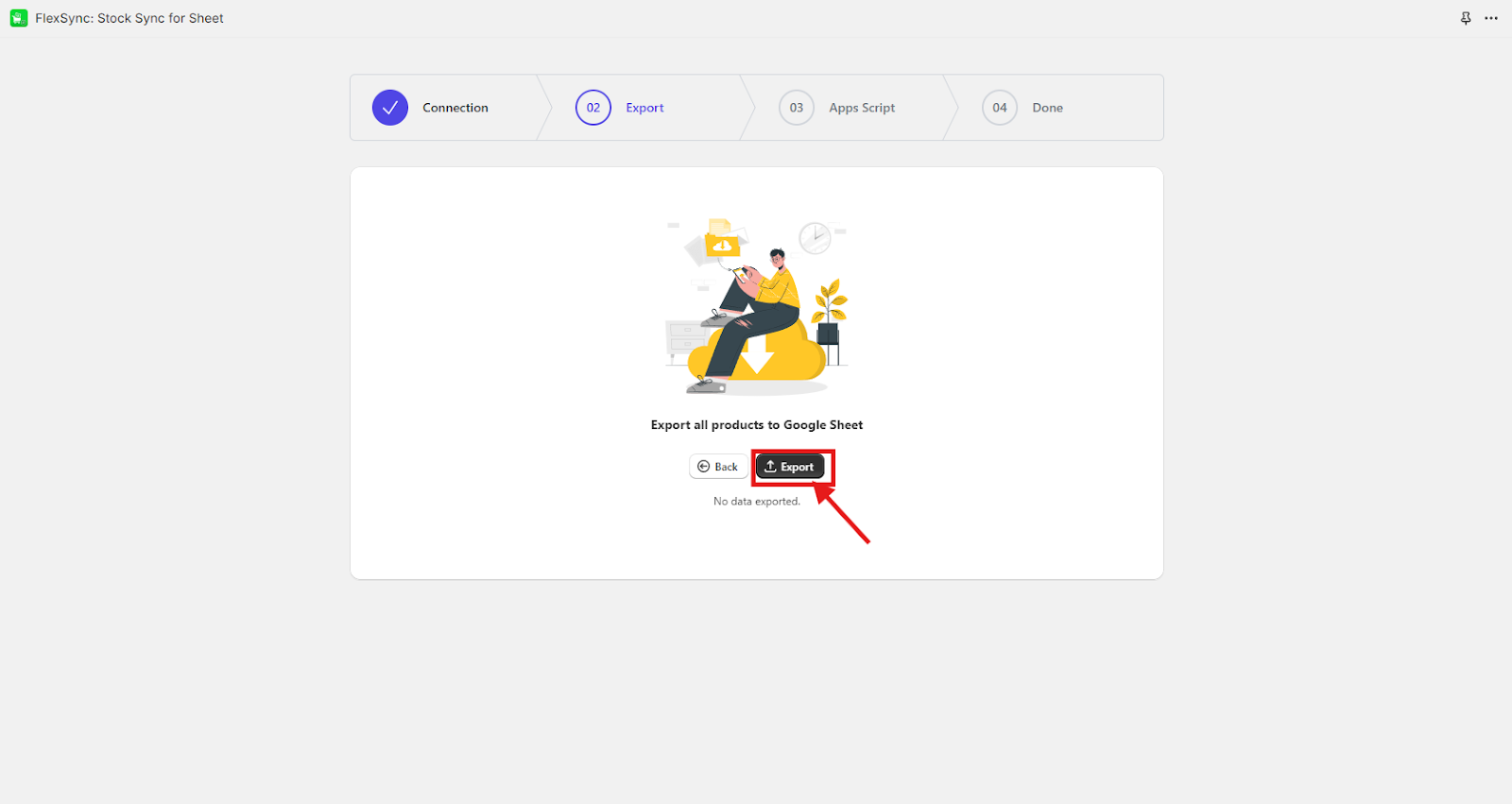
Task: Open the three-dot more options menu
Action: click(x=1491, y=18)
